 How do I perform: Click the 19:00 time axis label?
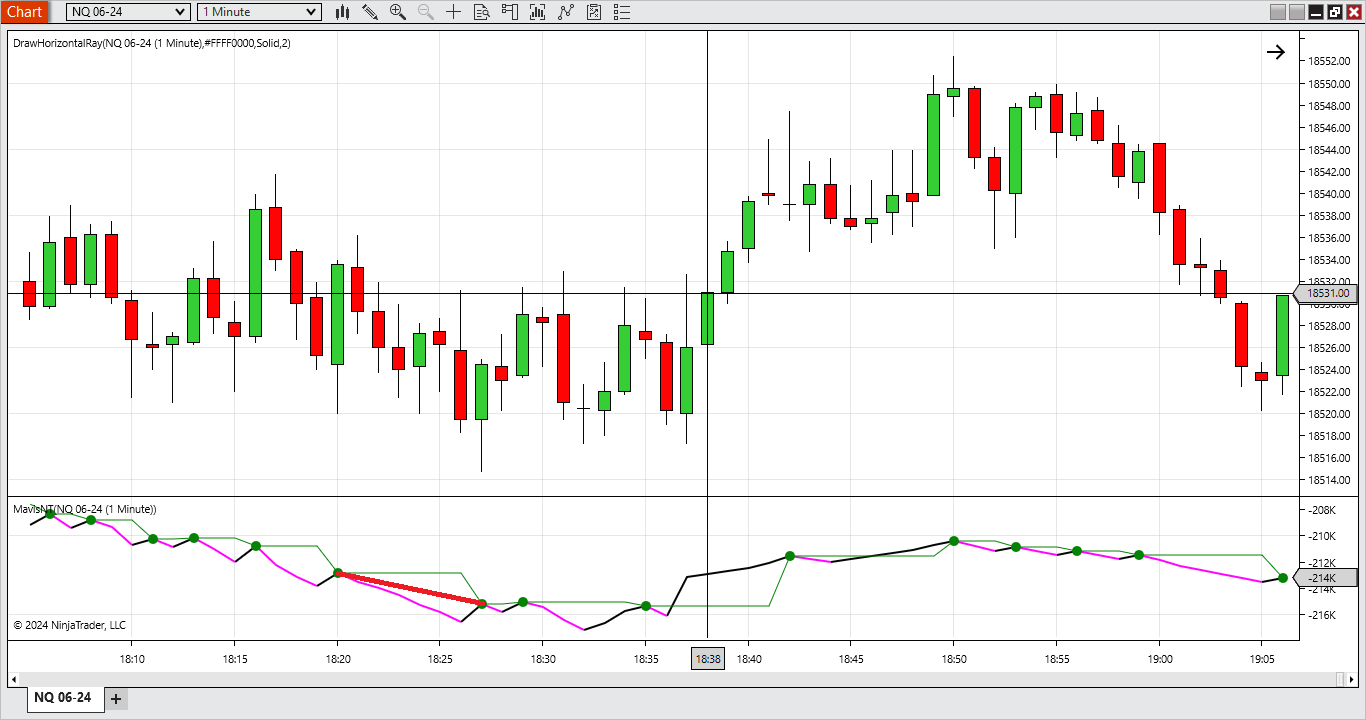point(1159,659)
